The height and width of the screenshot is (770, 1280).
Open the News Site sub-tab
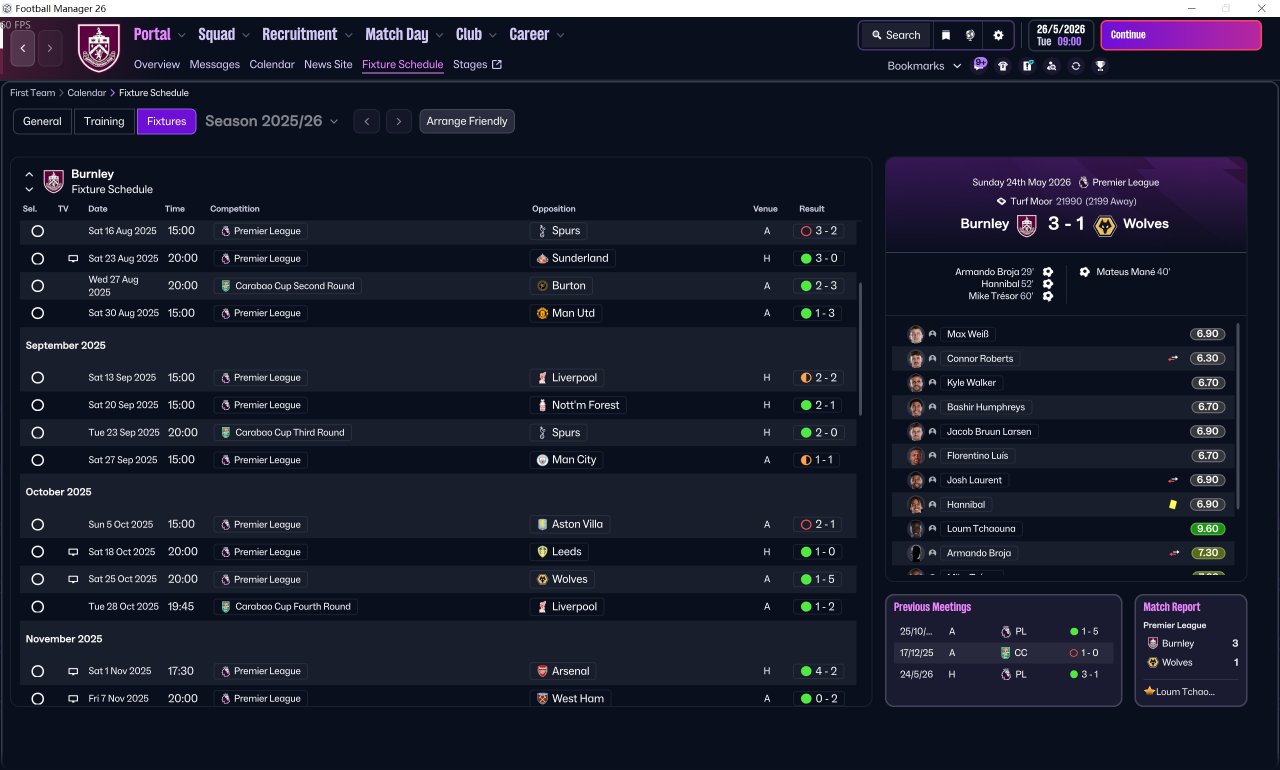[328, 65]
